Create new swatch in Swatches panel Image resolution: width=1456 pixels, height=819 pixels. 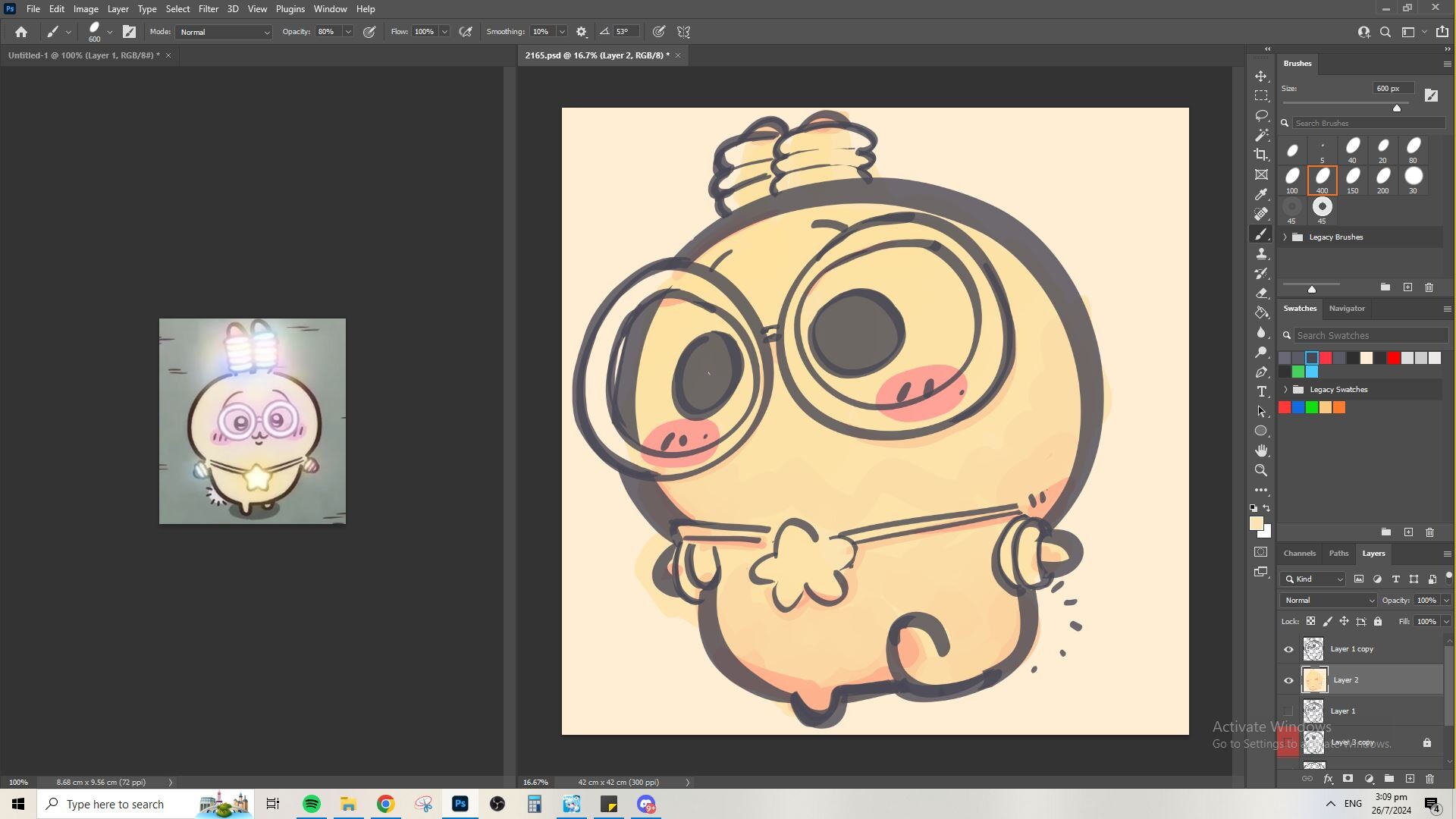(x=1408, y=532)
